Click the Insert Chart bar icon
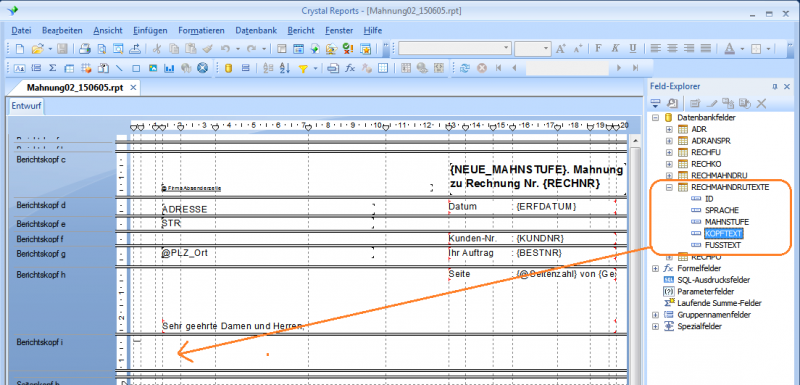The width and height of the screenshot is (800, 385). tap(169, 68)
